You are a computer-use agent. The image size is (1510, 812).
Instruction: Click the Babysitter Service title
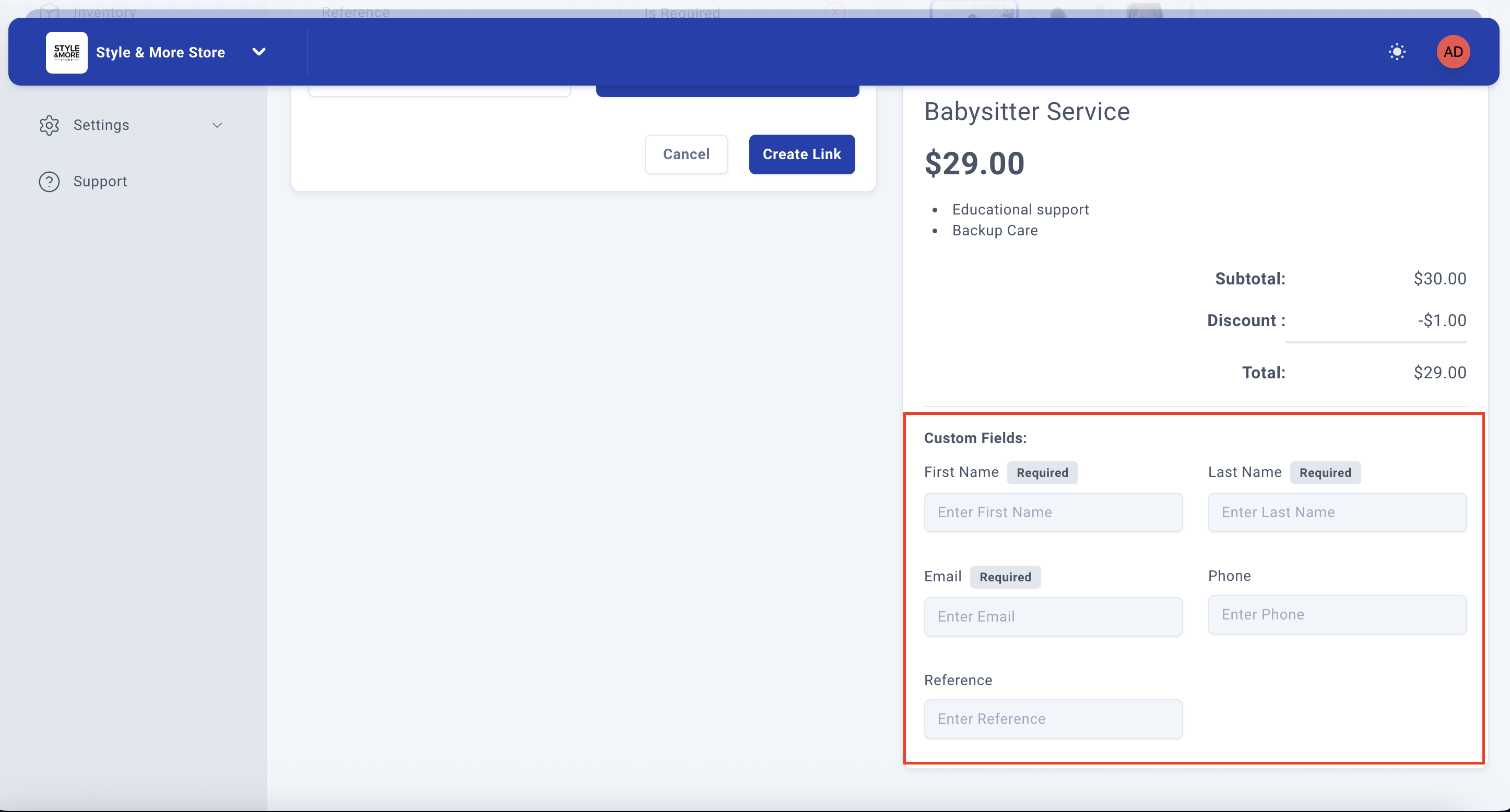pyautogui.click(x=1027, y=112)
